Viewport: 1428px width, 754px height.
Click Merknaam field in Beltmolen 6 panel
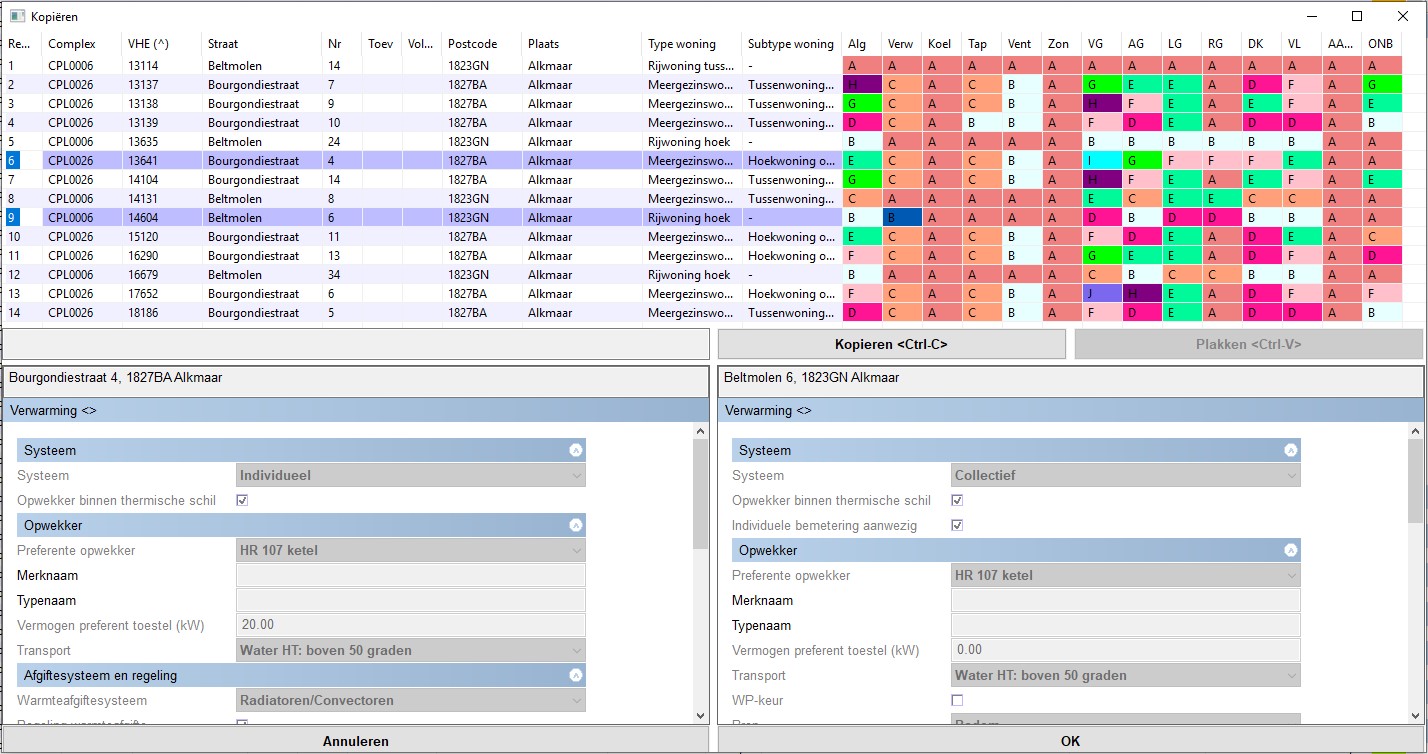(1126, 600)
